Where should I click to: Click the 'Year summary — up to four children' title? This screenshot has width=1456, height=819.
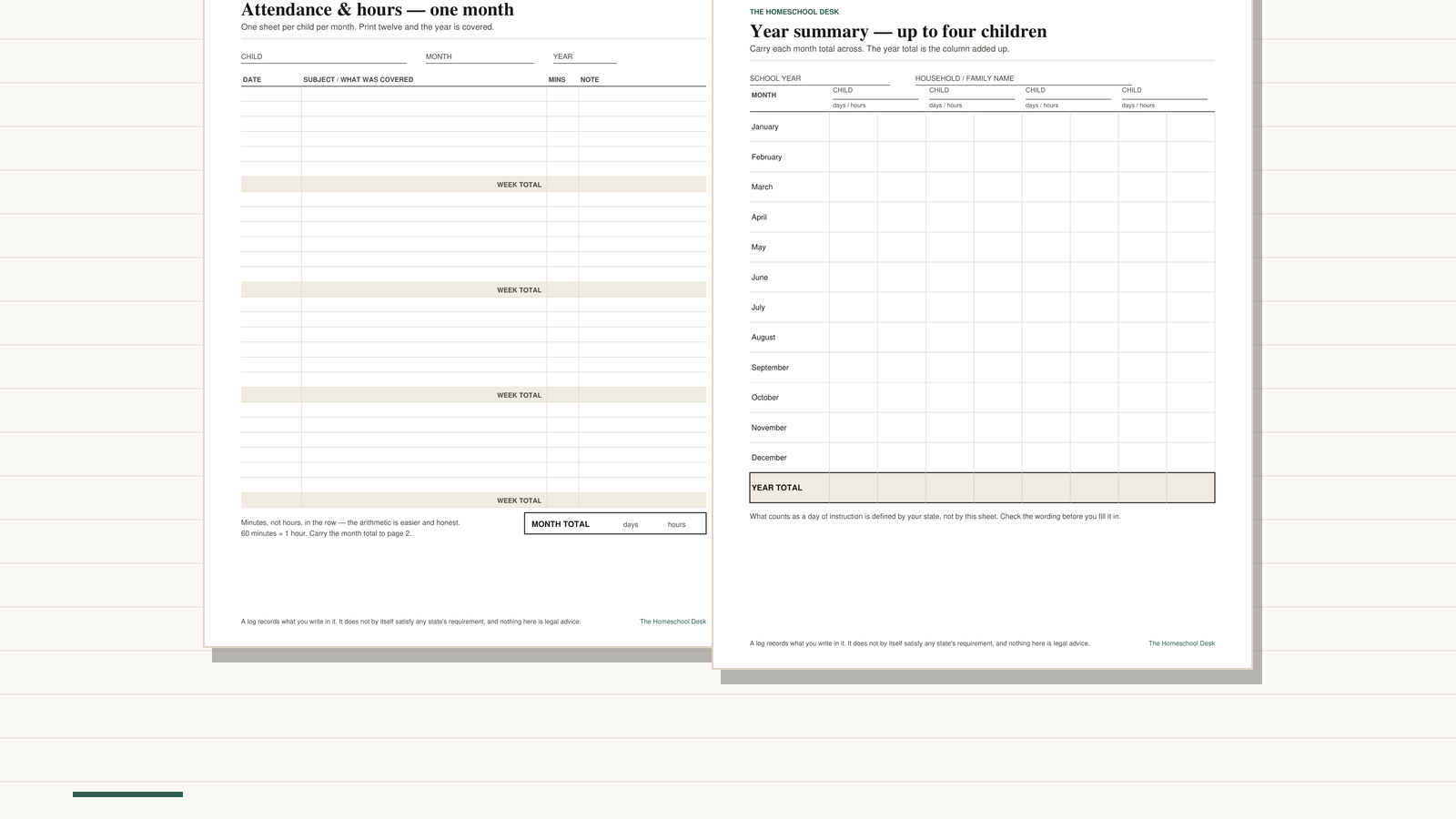pos(898,32)
